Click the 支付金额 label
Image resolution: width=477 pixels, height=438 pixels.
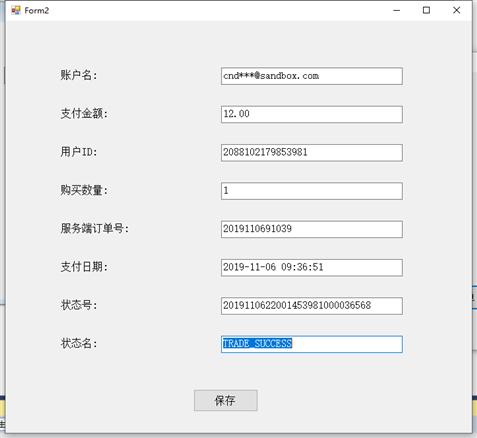point(84,113)
